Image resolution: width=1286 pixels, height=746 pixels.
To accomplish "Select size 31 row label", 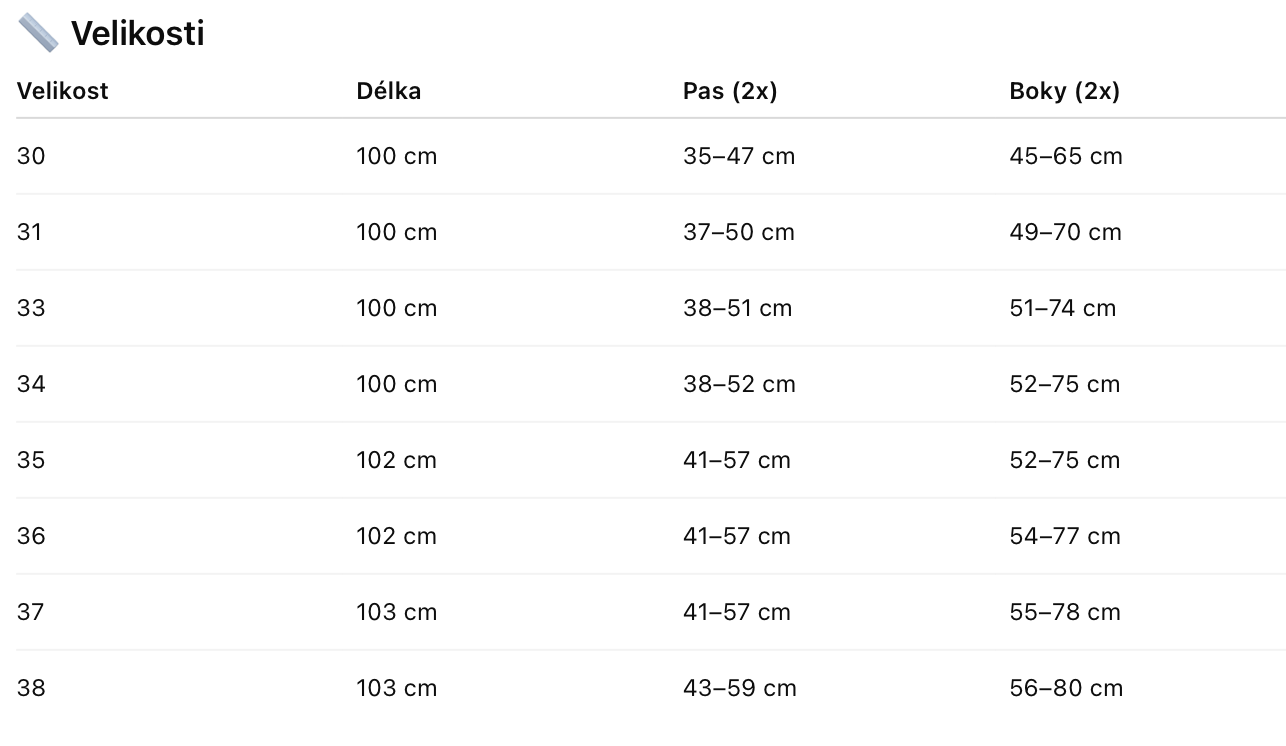I will coord(30,232).
